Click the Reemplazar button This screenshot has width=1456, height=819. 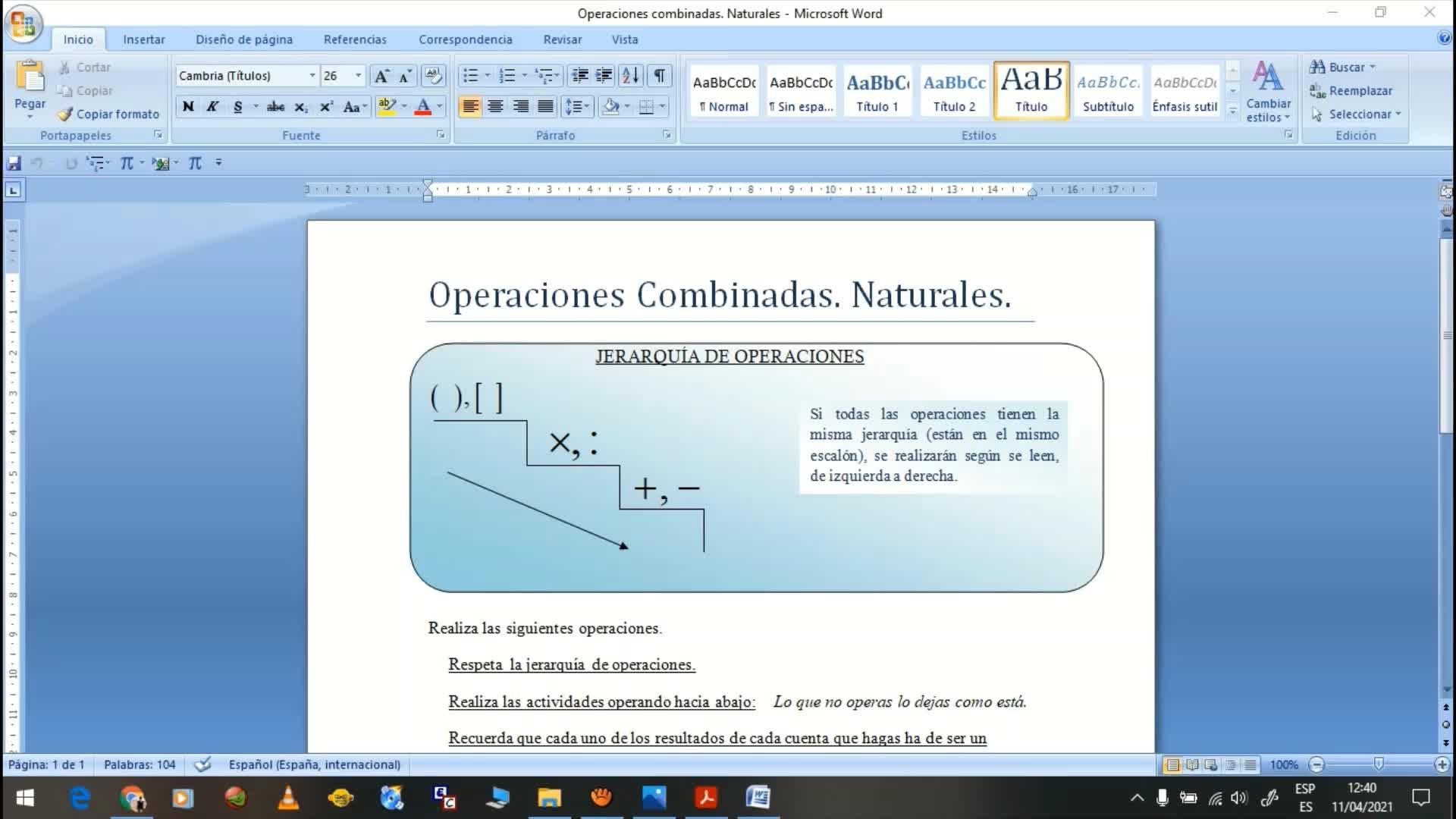1351,91
